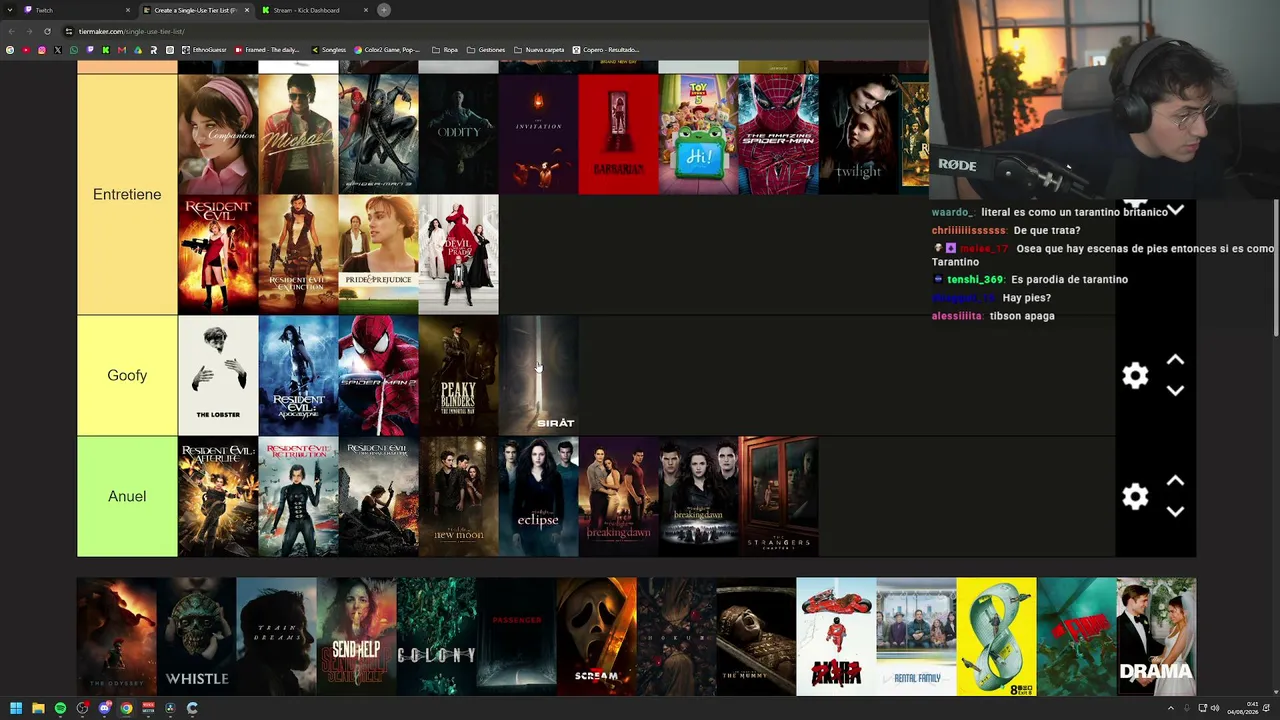This screenshot has width=1280, height=720.
Task: Open site information icon beside URL
Action: [x=70, y=31]
